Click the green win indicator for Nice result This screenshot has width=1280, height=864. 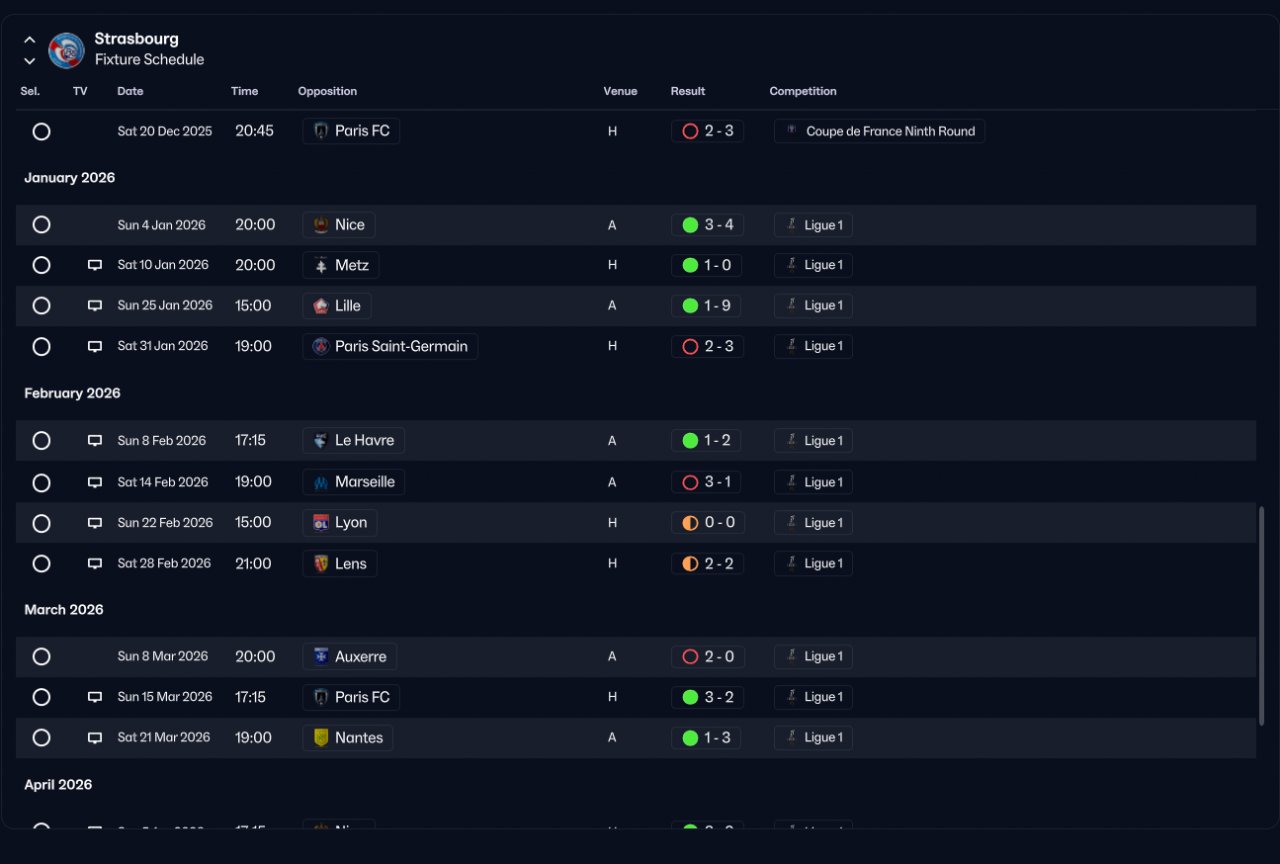pos(690,225)
